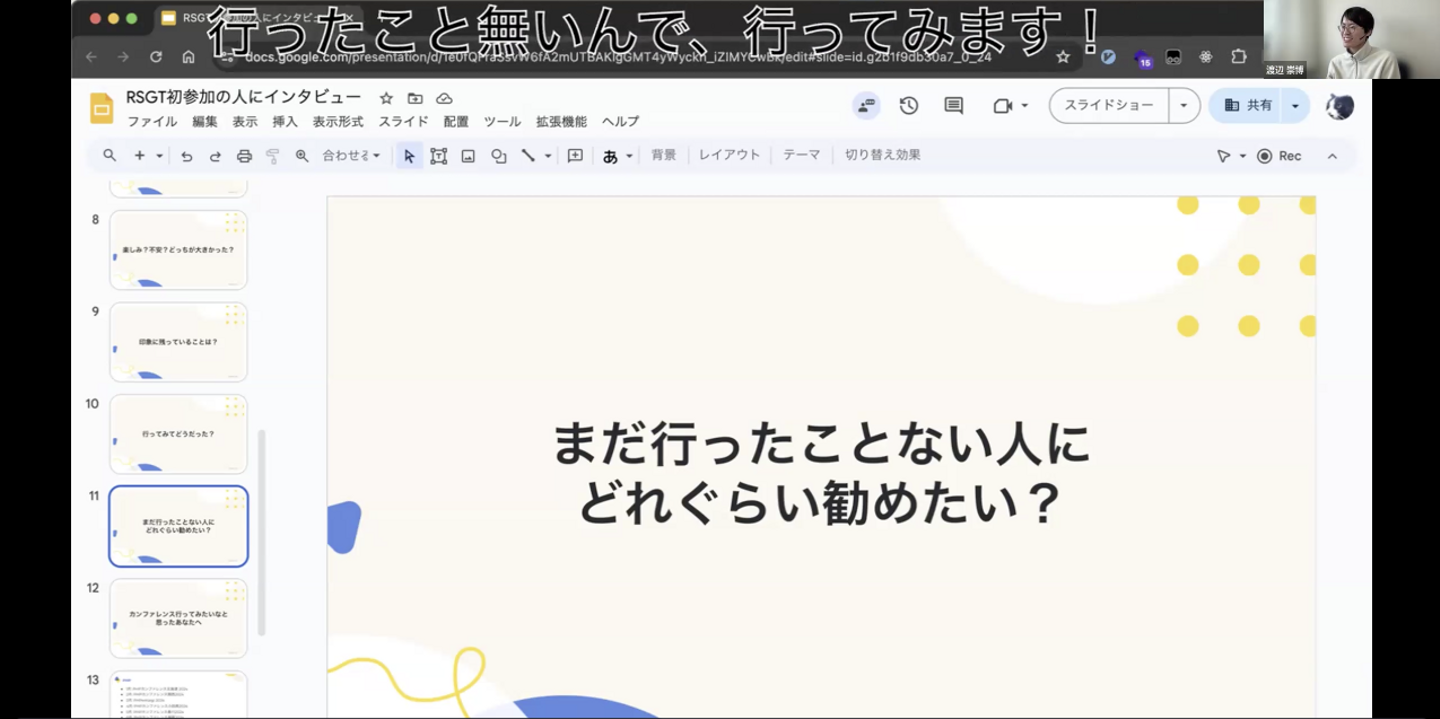Open the zoom level 合わせる dropdown
The height and width of the screenshot is (719, 1440).
coord(351,156)
